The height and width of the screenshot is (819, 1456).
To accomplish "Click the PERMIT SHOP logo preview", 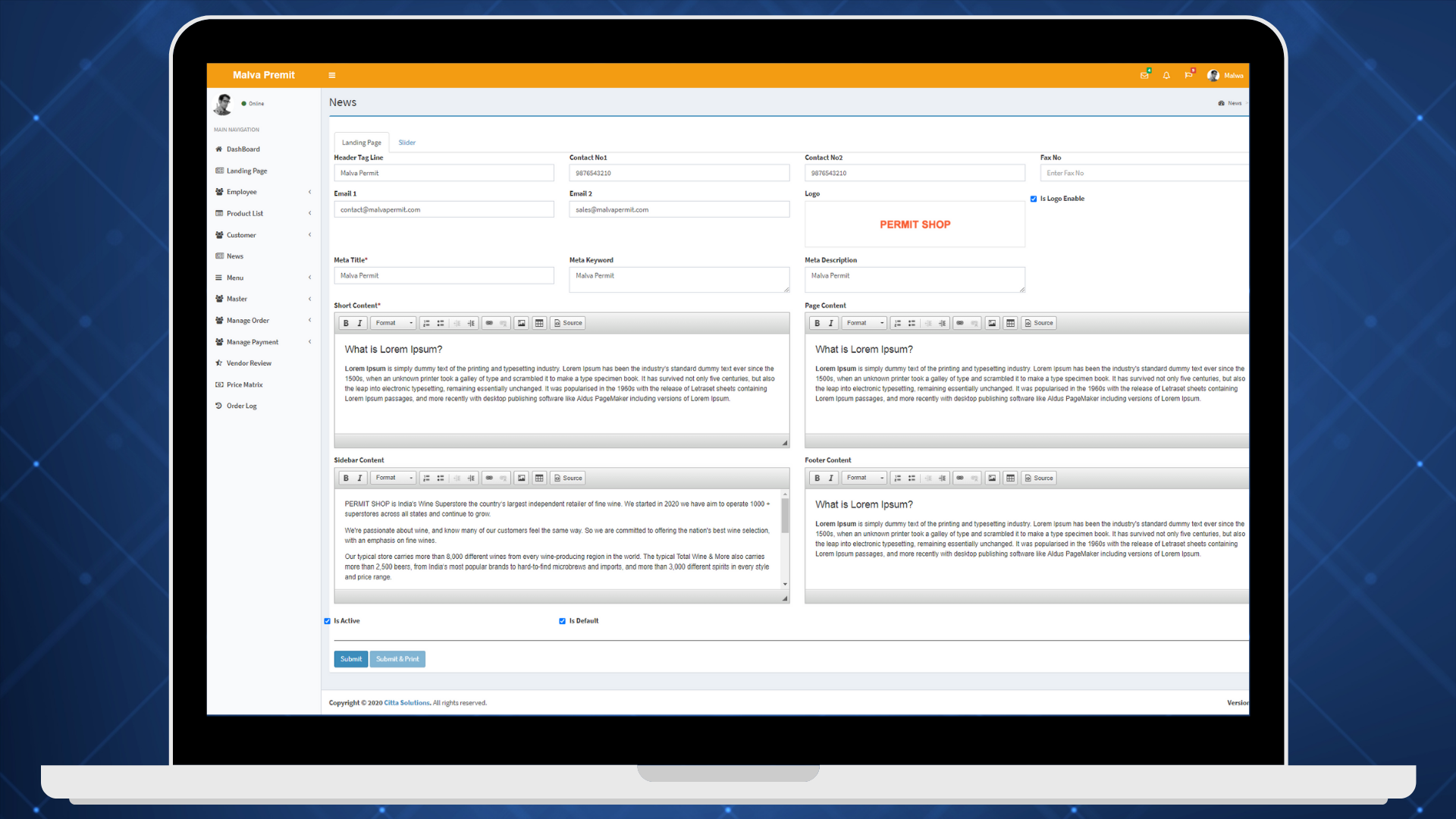I will [x=915, y=224].
